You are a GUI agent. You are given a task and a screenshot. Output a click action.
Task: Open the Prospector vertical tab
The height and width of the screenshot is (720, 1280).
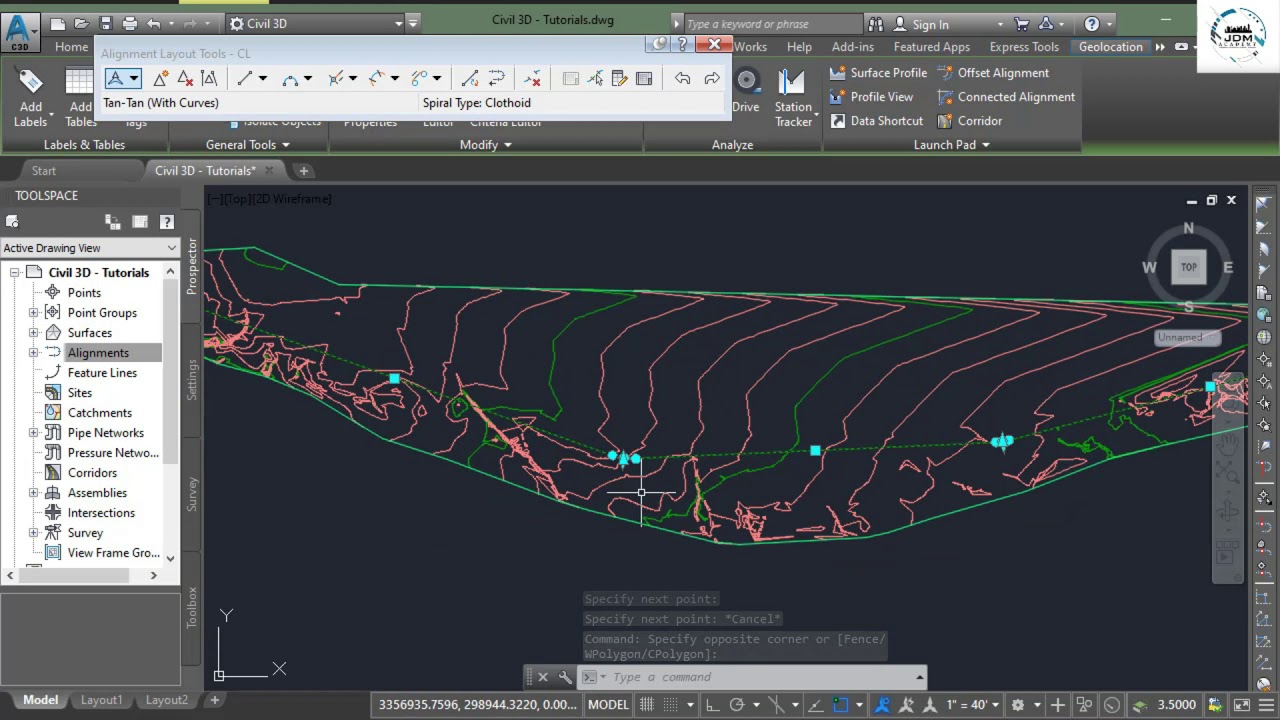tap(192, 266)
